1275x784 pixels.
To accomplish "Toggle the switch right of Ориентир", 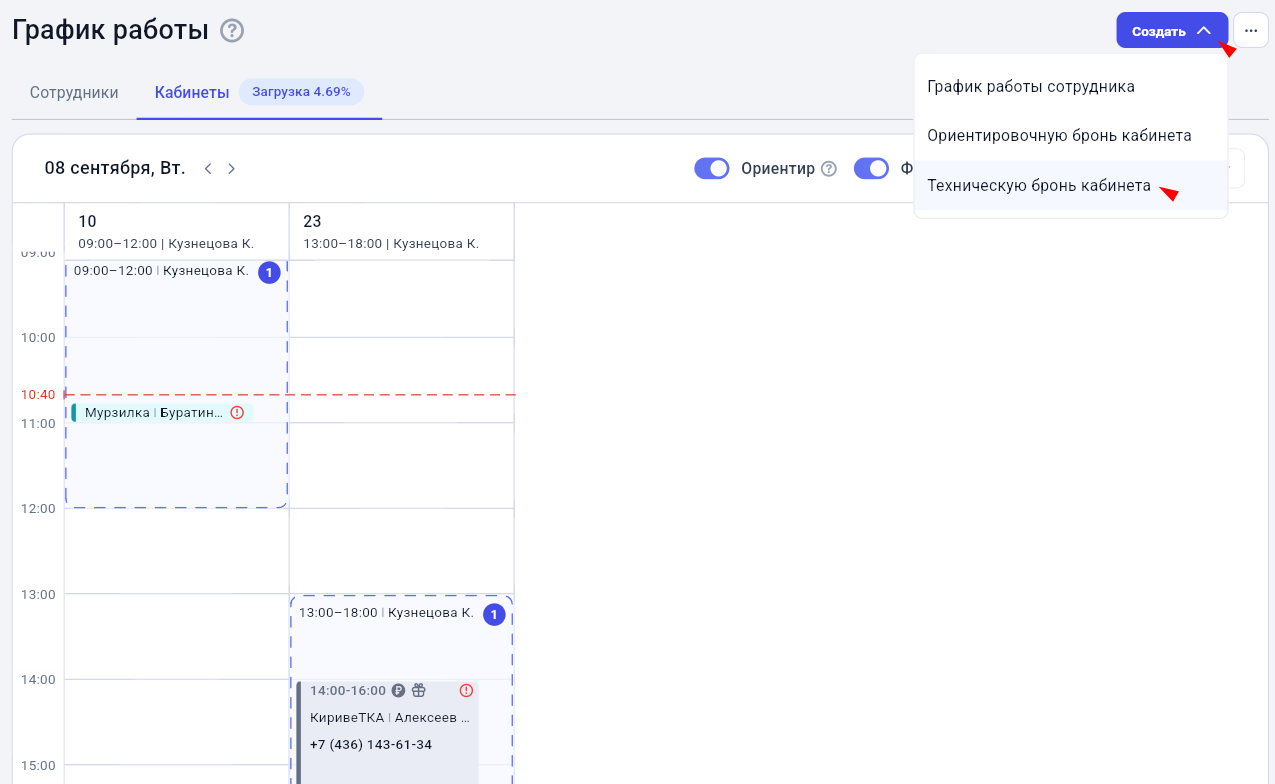I will click(871, 168).
